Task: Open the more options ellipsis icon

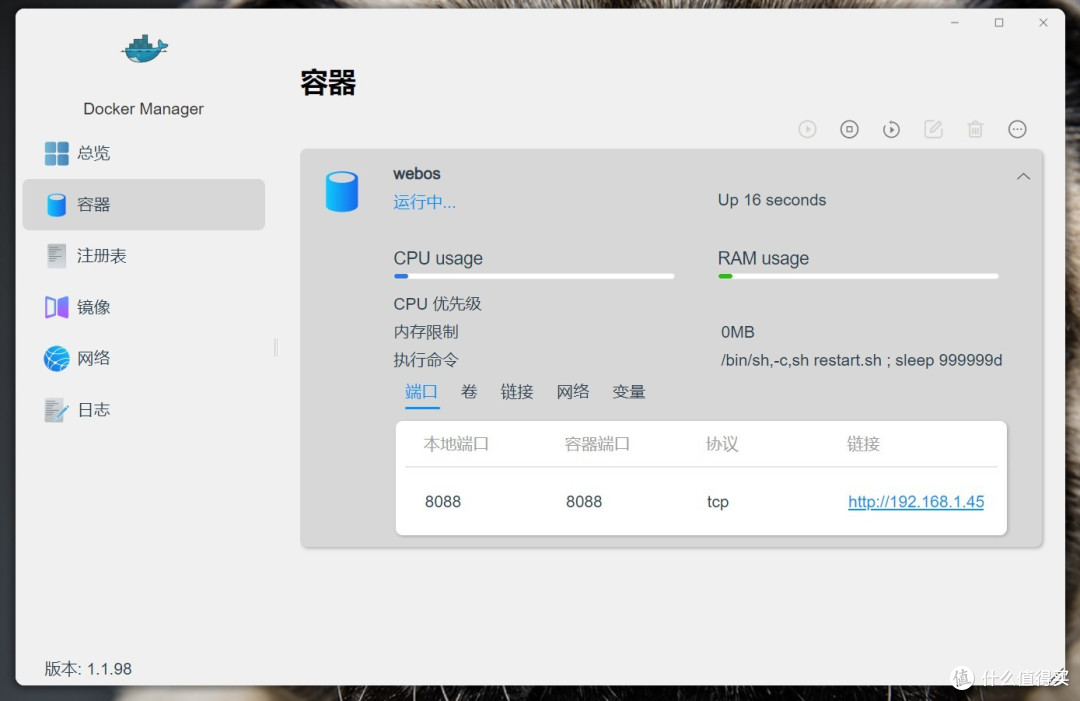Action: tap(1017, 128)
